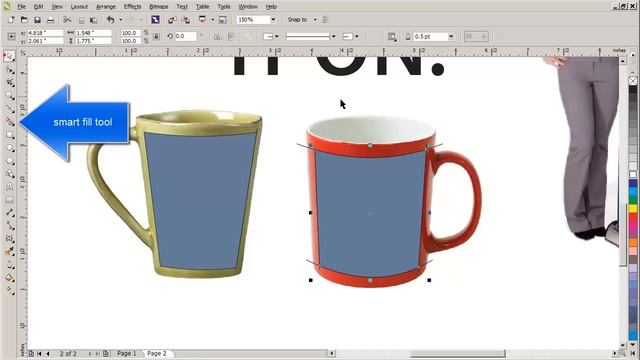Go to previous page arrow
Image resolution: width=640 pixels, height=360 pixels.
48,353
